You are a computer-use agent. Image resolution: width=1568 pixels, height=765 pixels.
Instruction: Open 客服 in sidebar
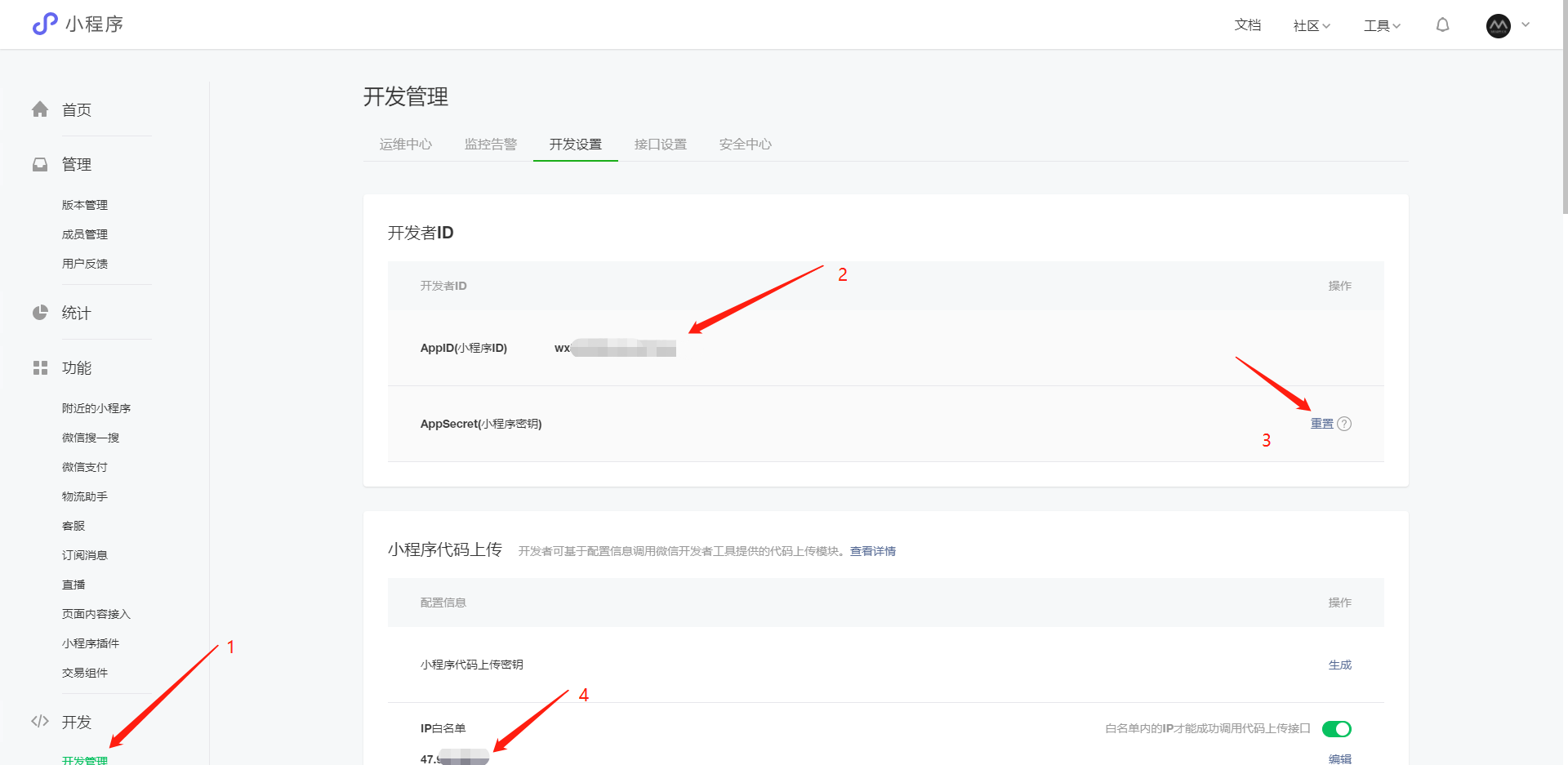[73, 526]
